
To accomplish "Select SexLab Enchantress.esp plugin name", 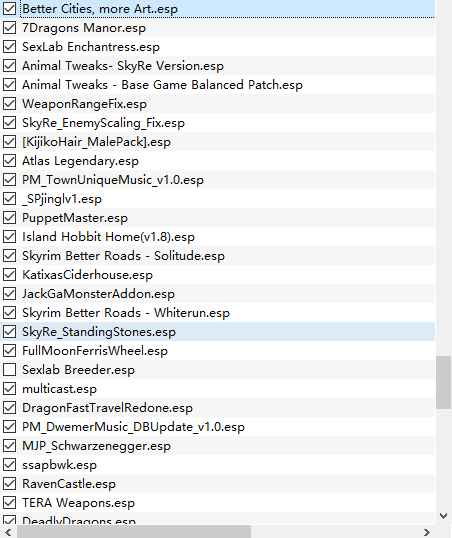I will point(91,47).
